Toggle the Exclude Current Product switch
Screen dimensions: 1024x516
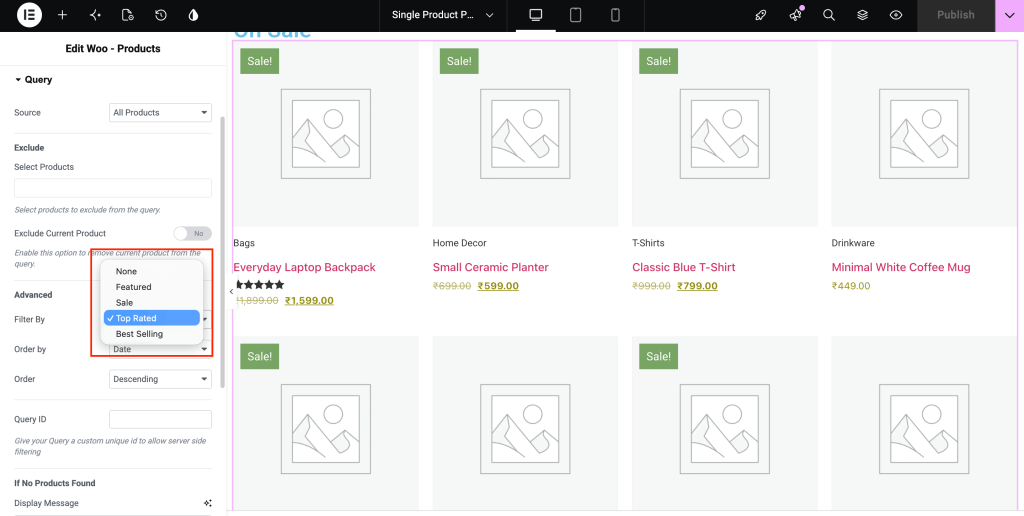click(193, 233)
